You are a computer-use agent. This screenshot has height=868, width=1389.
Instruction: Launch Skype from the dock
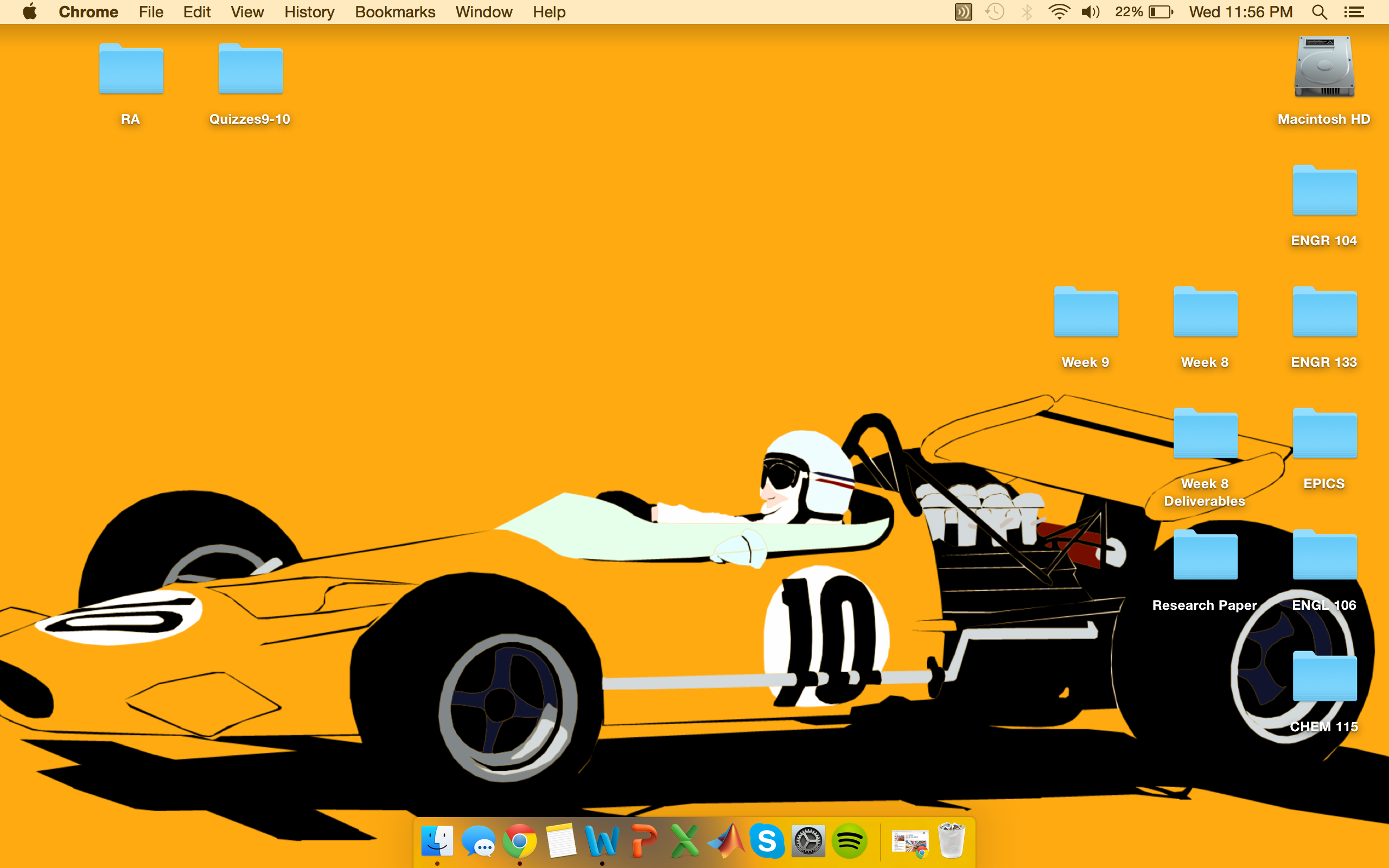[767, 841]
